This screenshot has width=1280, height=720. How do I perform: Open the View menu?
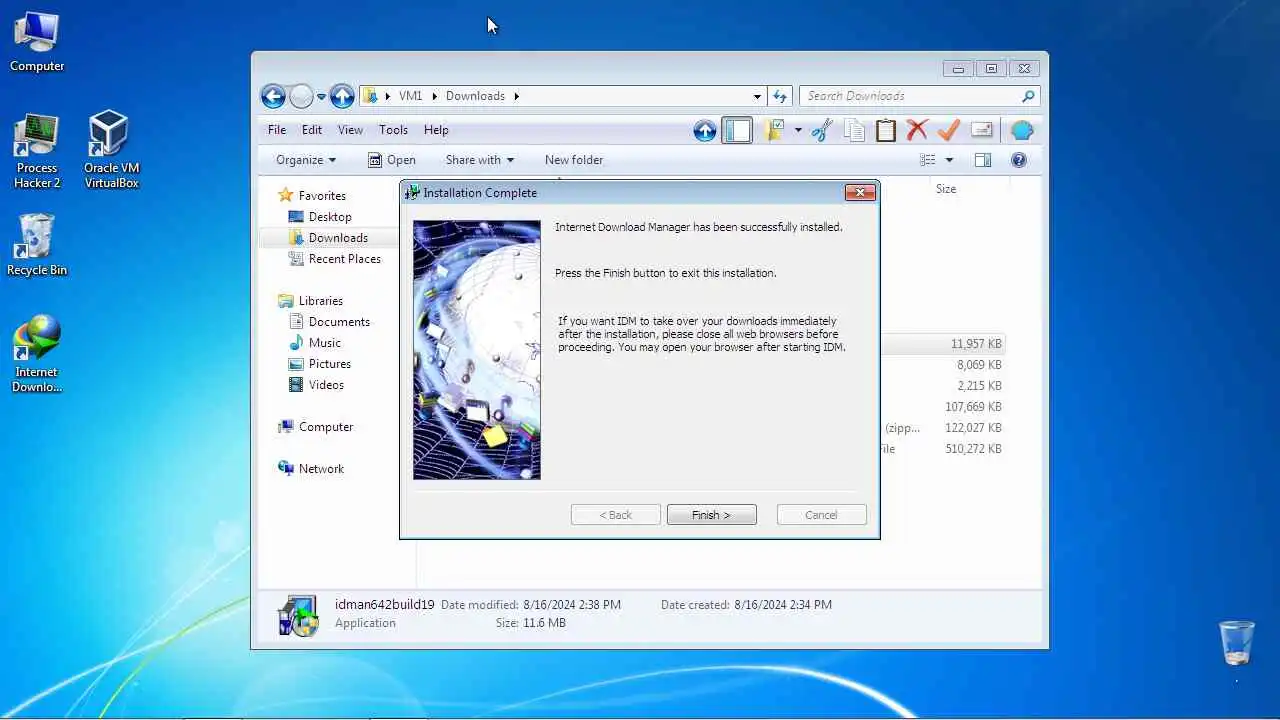(x=350, y=130)
